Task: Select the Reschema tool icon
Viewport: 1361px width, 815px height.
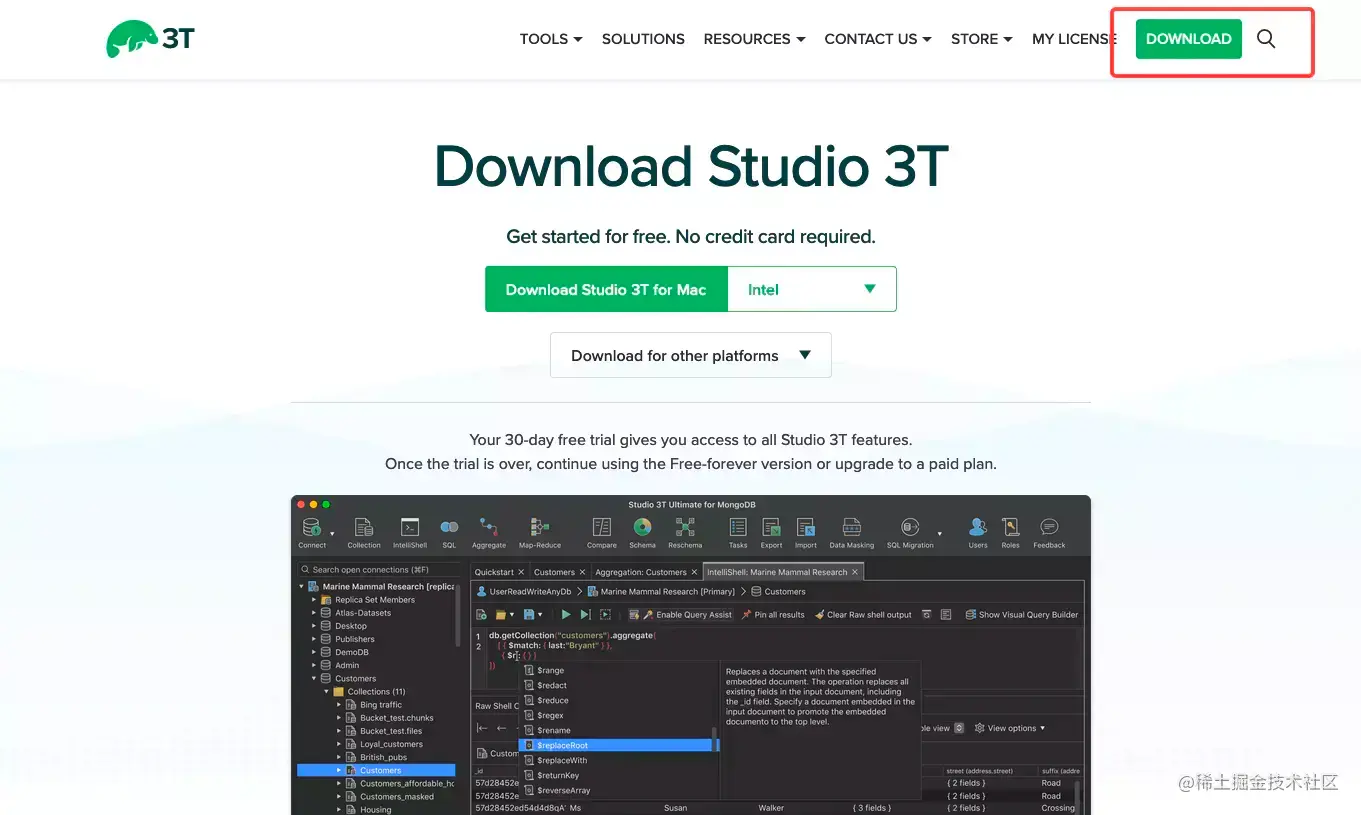Action: click(x=685, y=532)
